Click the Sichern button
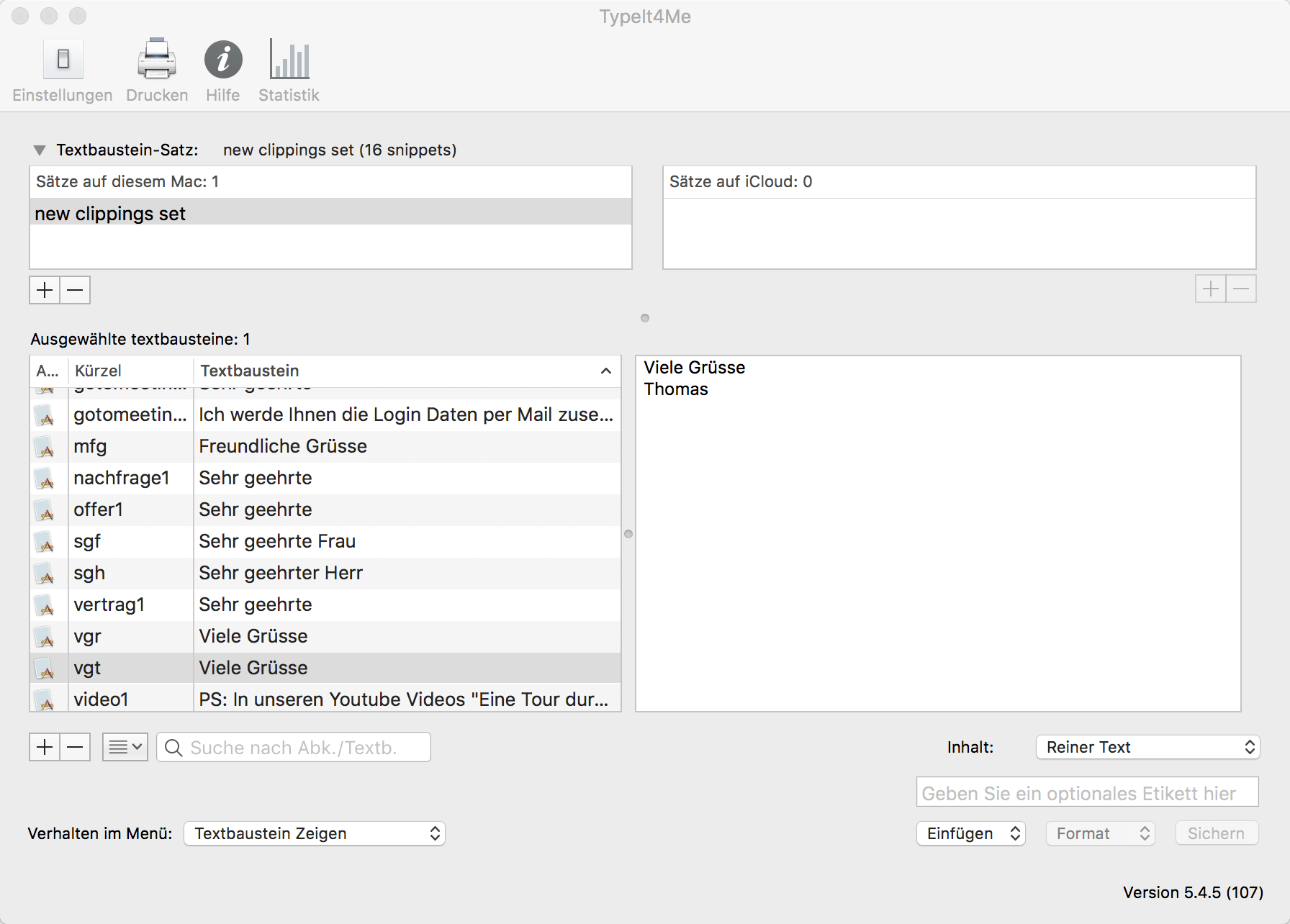 (x=1216, y=833)
